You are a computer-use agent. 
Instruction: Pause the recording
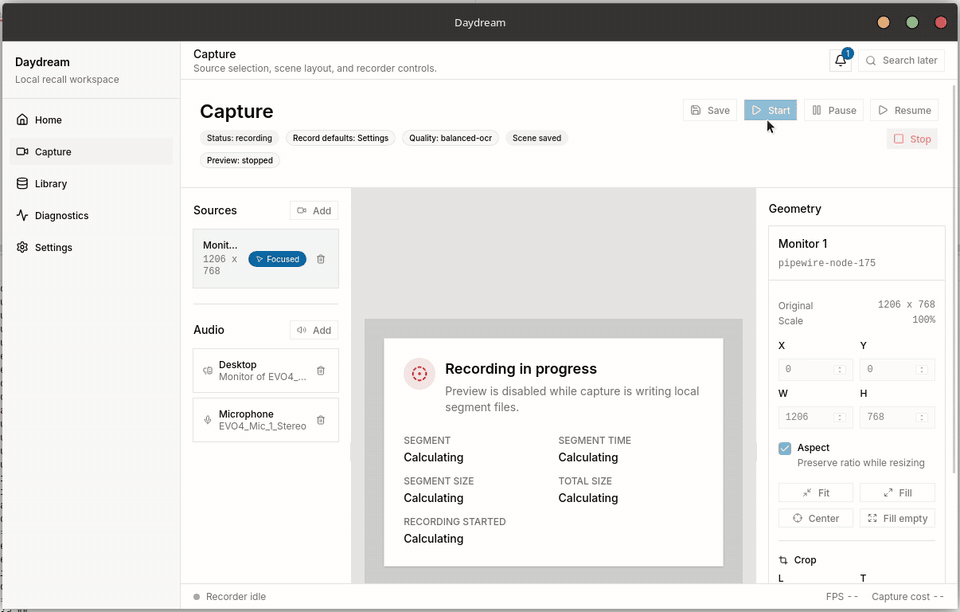point(834,110)
